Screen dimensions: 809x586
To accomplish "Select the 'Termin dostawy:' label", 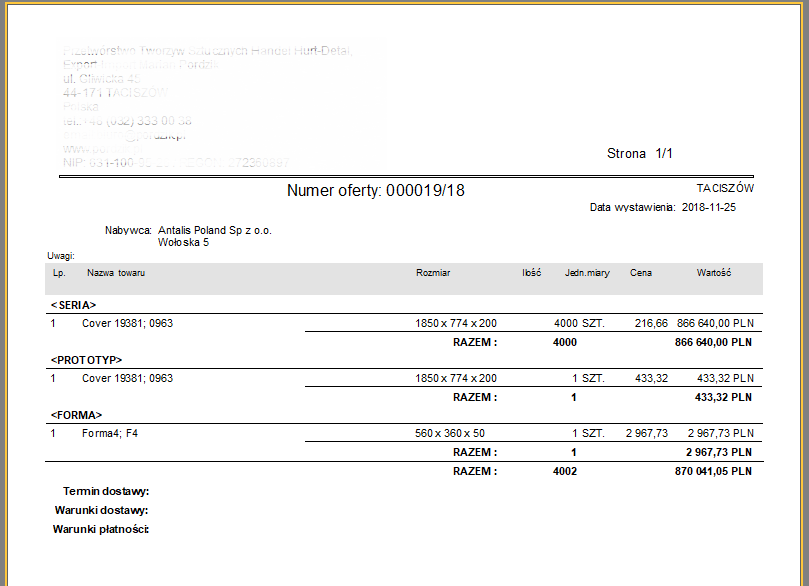I will click(x=106, y=492).
